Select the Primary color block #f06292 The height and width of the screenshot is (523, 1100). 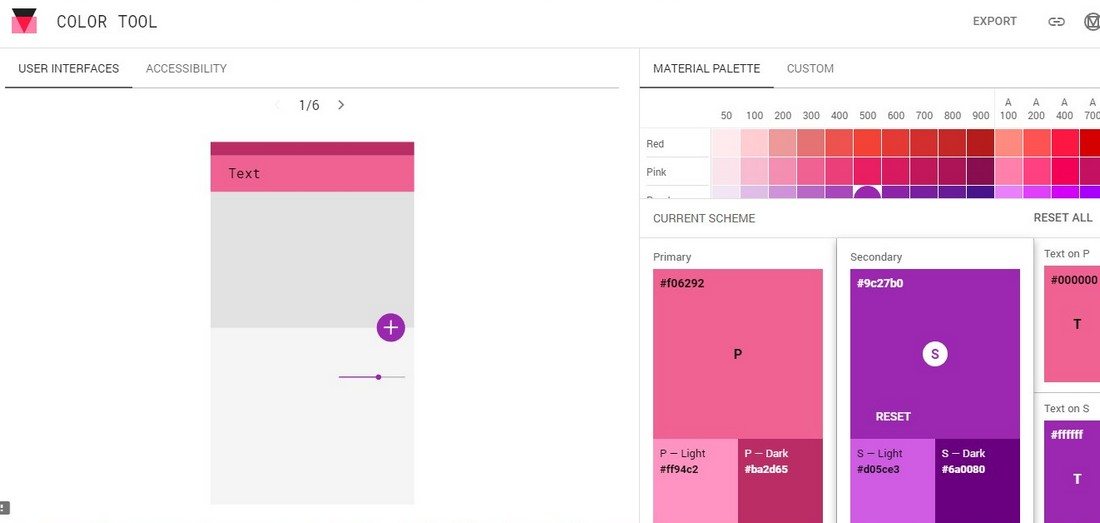pyautogui.click(x=737, y=354)
